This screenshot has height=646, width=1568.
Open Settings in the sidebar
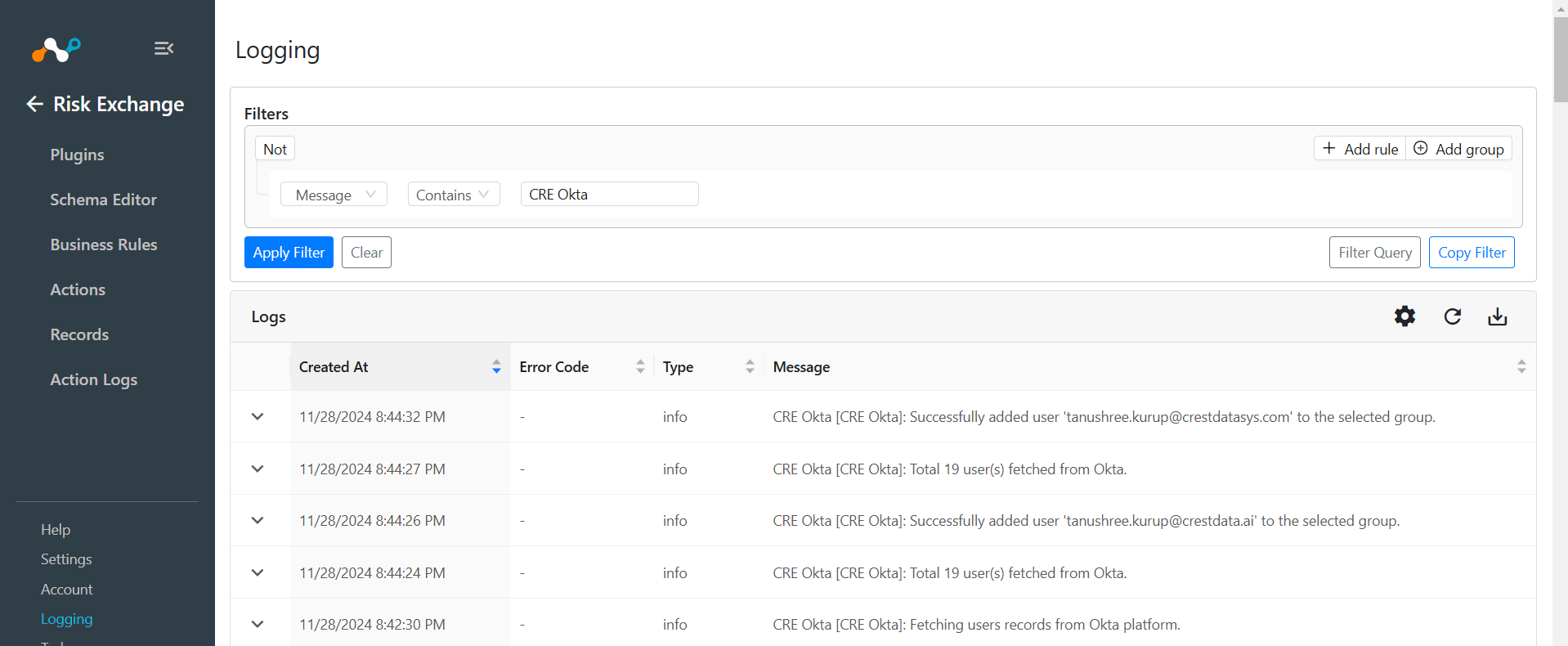[66, 559]
